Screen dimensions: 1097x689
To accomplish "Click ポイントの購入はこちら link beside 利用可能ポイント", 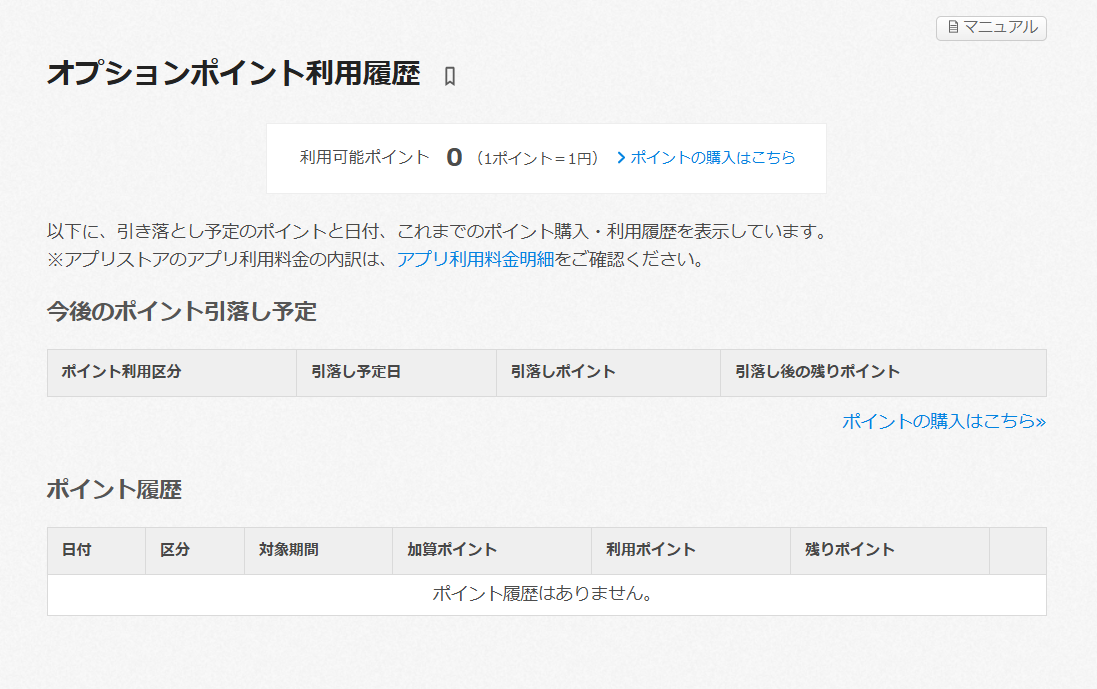I will 712,158.
